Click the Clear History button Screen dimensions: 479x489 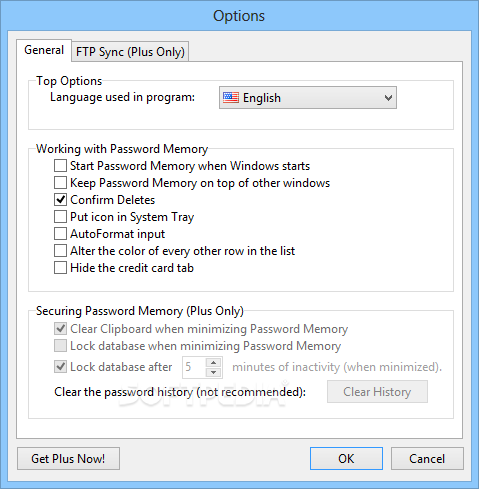click(x=377, y=392)
